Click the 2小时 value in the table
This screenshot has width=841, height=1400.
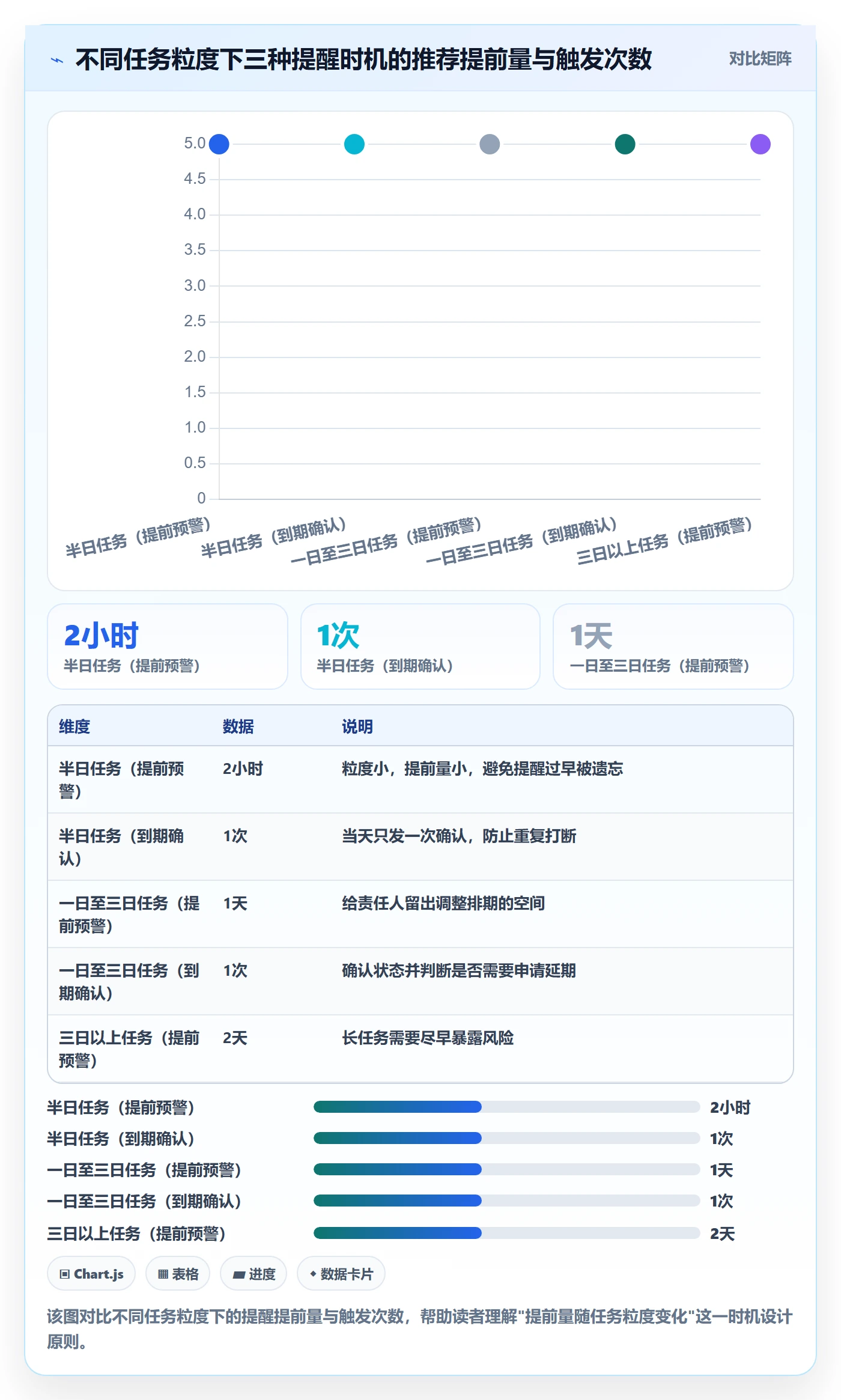tap(243, 768)
